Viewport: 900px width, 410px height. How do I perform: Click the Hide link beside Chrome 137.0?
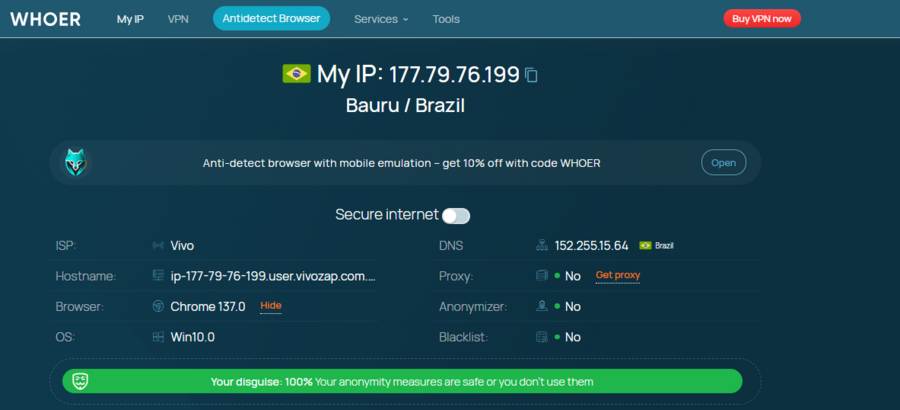[x=271, y=306]
